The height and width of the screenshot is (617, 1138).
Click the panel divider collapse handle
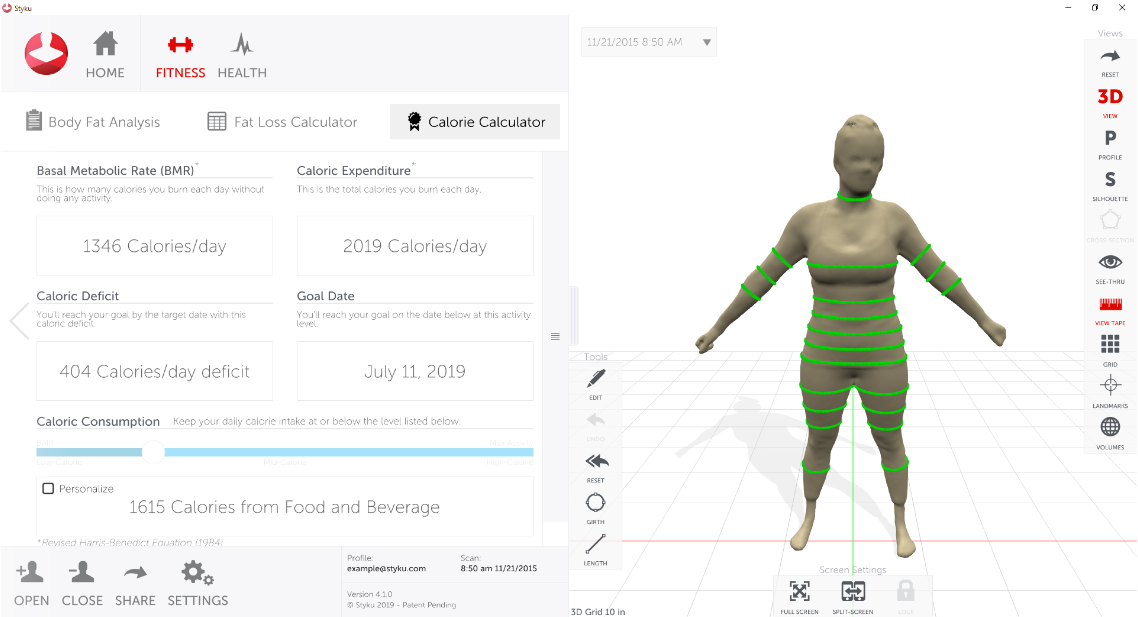click(x=555, y=337)
